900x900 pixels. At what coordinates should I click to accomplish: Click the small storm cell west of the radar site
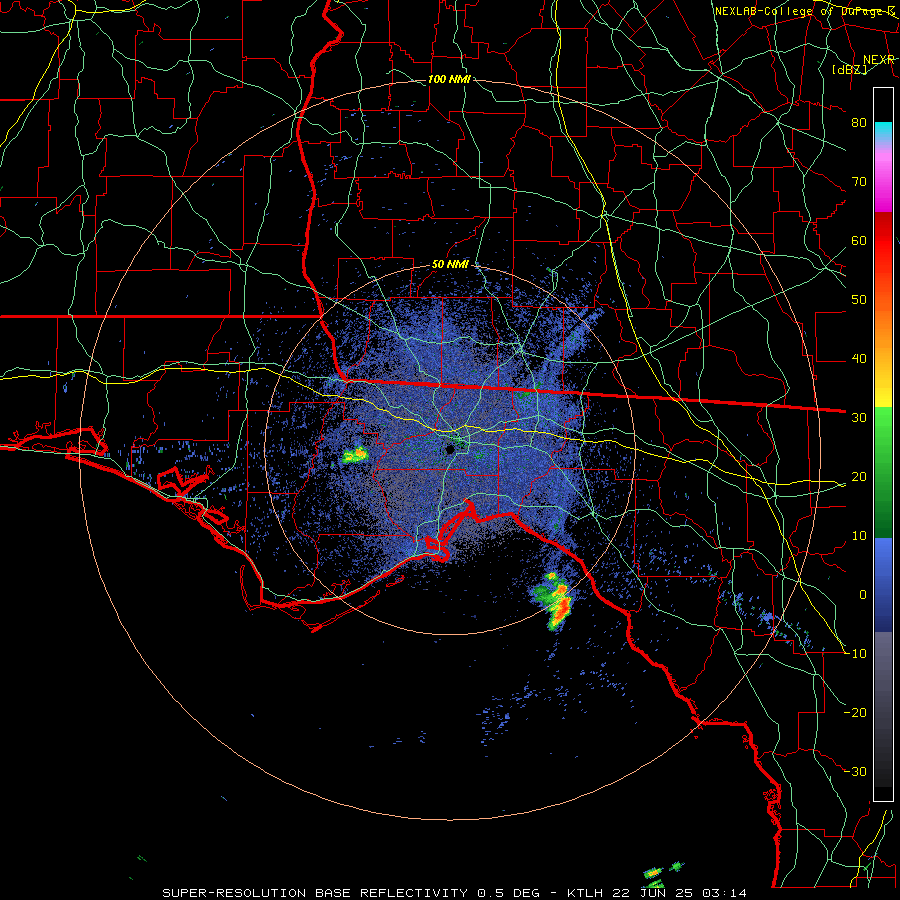point(355,455)
